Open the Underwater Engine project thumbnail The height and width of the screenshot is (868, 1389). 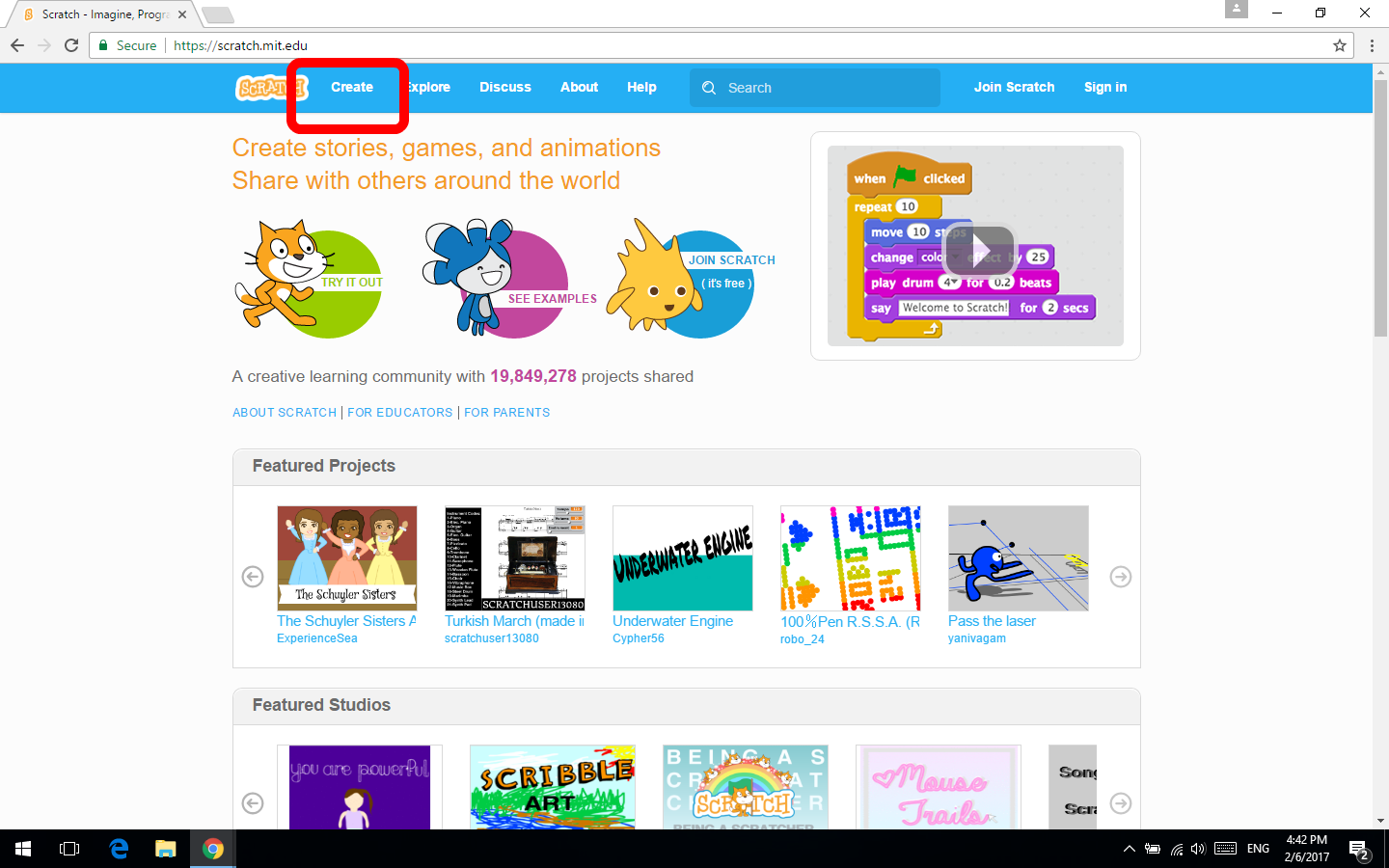[x=683, y=558]
